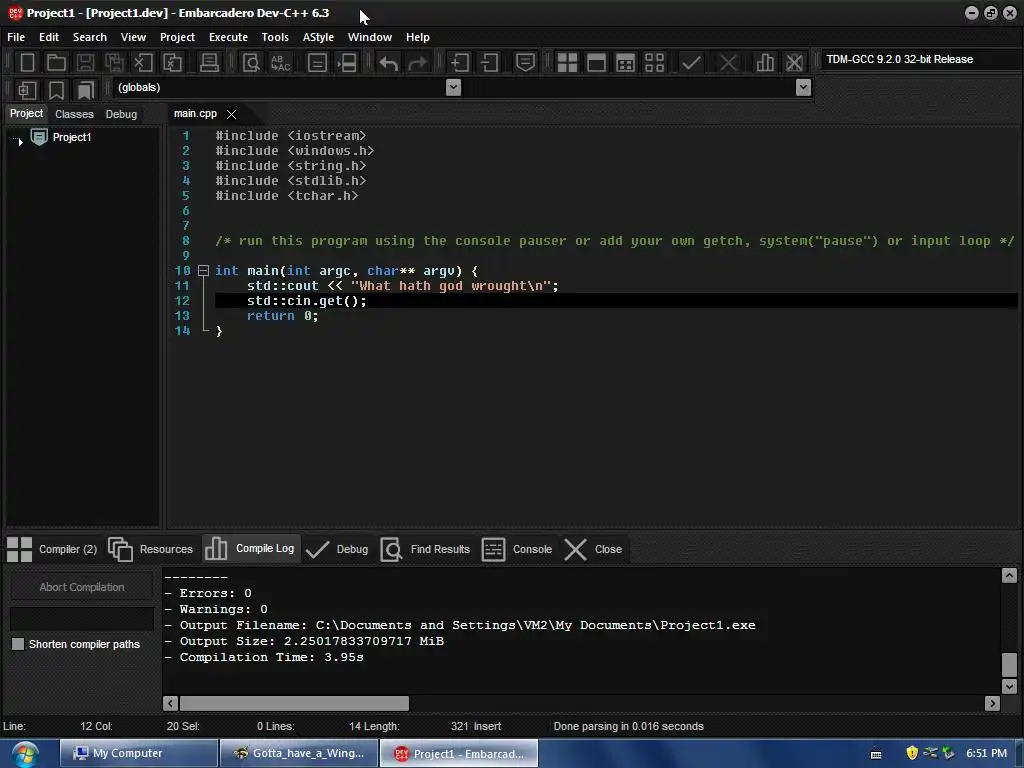The width and height of the screenshot is (1024, 768).
Task: Click the New file toolbar icon
Action: (27, 63)
